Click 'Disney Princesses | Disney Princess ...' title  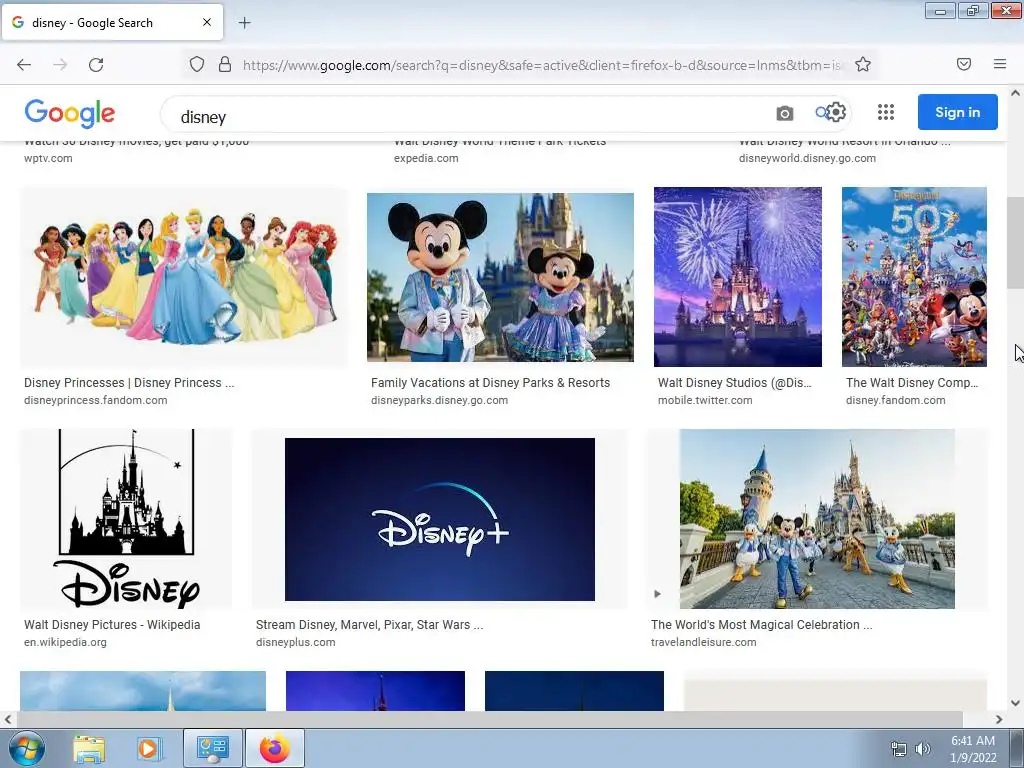point(129,383)
